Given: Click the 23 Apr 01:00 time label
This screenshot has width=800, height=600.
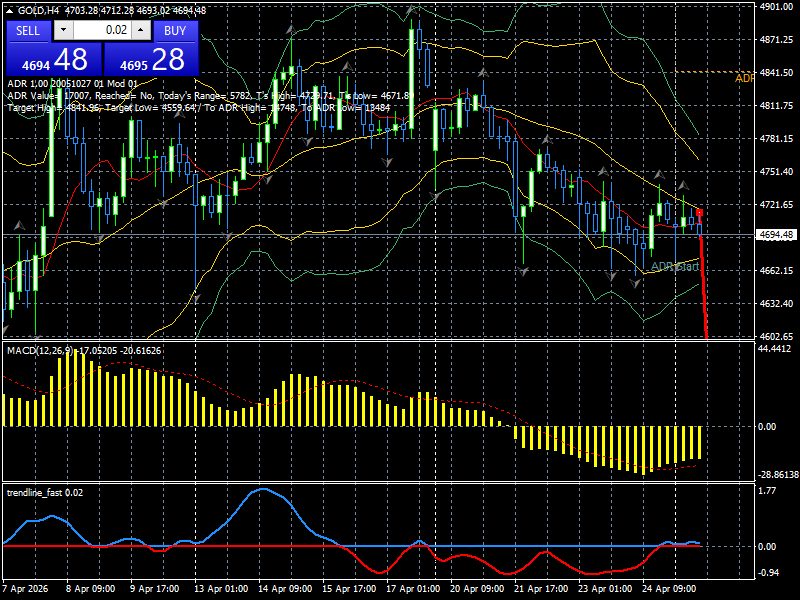Looking at the screenshot, I should point(605,588).
